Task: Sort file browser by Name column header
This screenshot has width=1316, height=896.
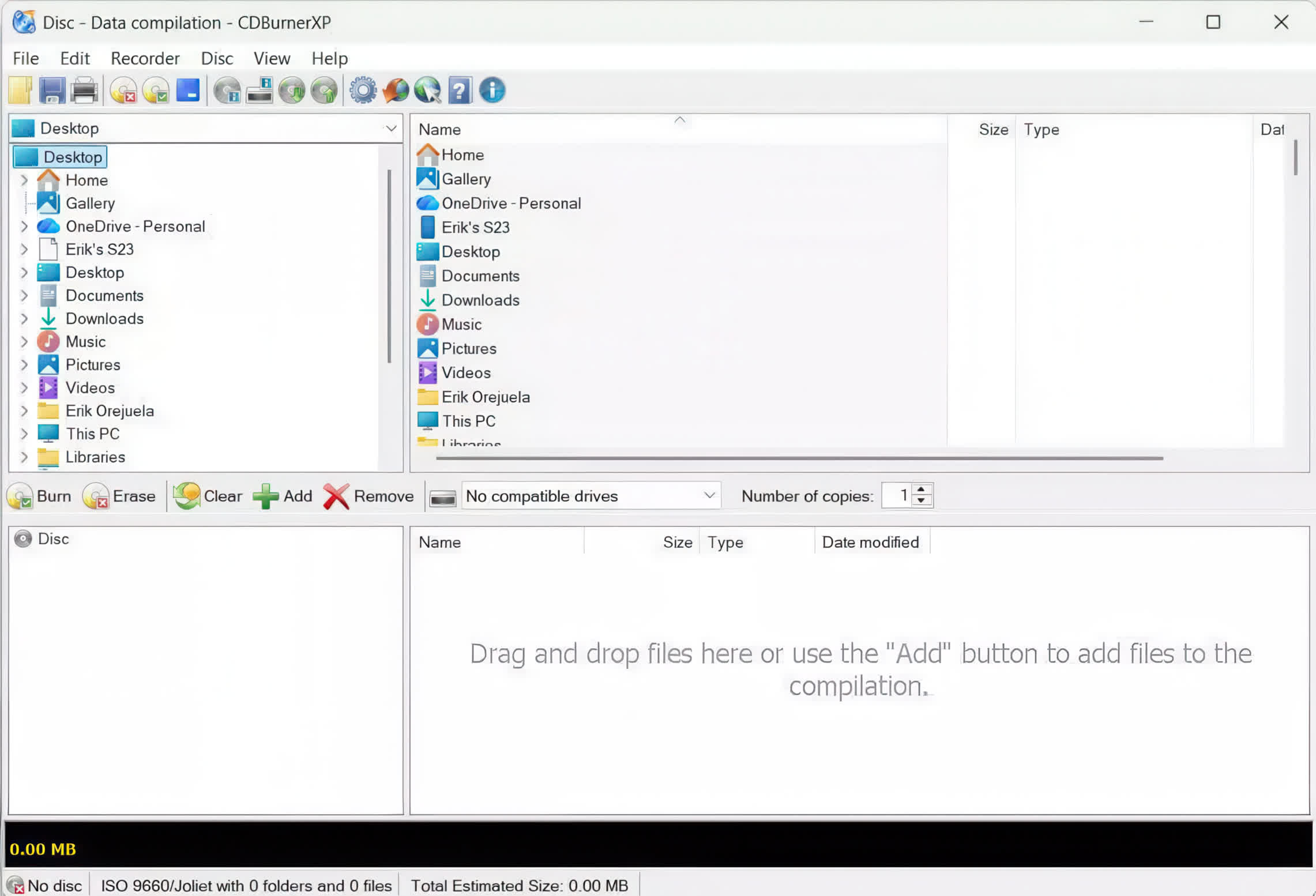Action: [679, 129]
